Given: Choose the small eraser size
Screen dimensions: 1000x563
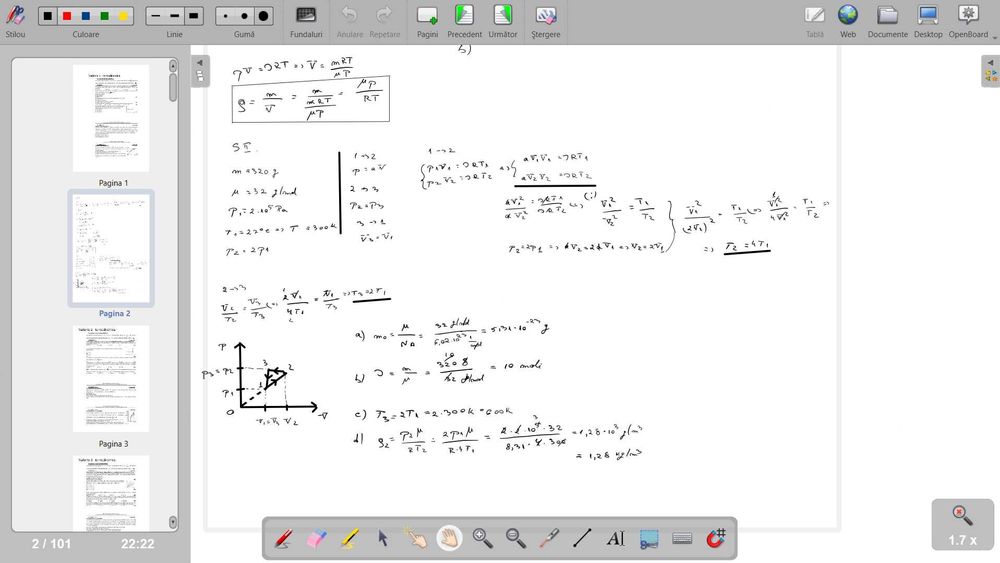Looking at the screenshot, I should pos(226,16).
